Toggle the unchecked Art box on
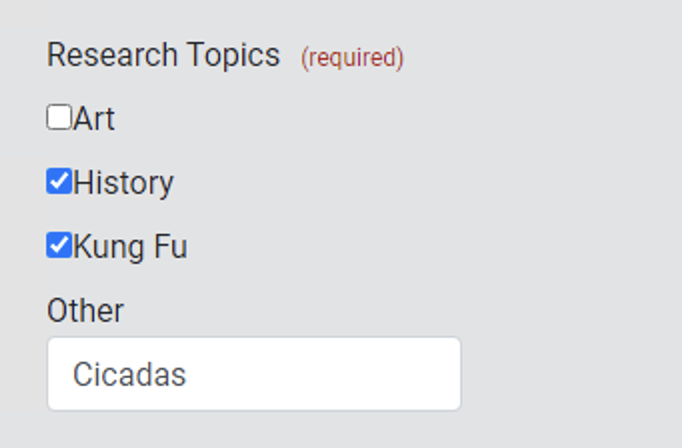This screenshot has width=682, height=448. click(x=59, y=118)
